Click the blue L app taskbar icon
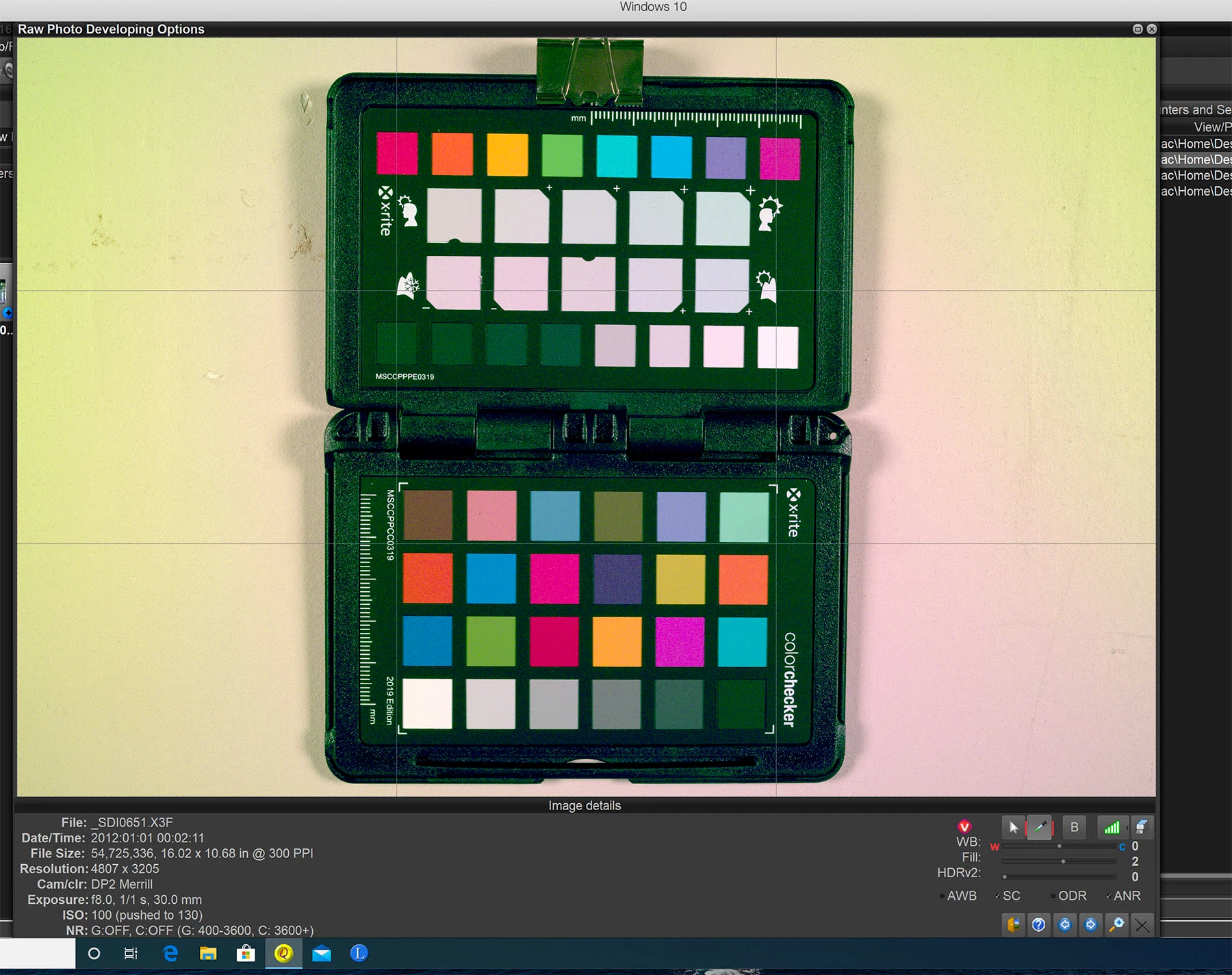Viewport: 1232px width, 975px height. pos(359,953)
